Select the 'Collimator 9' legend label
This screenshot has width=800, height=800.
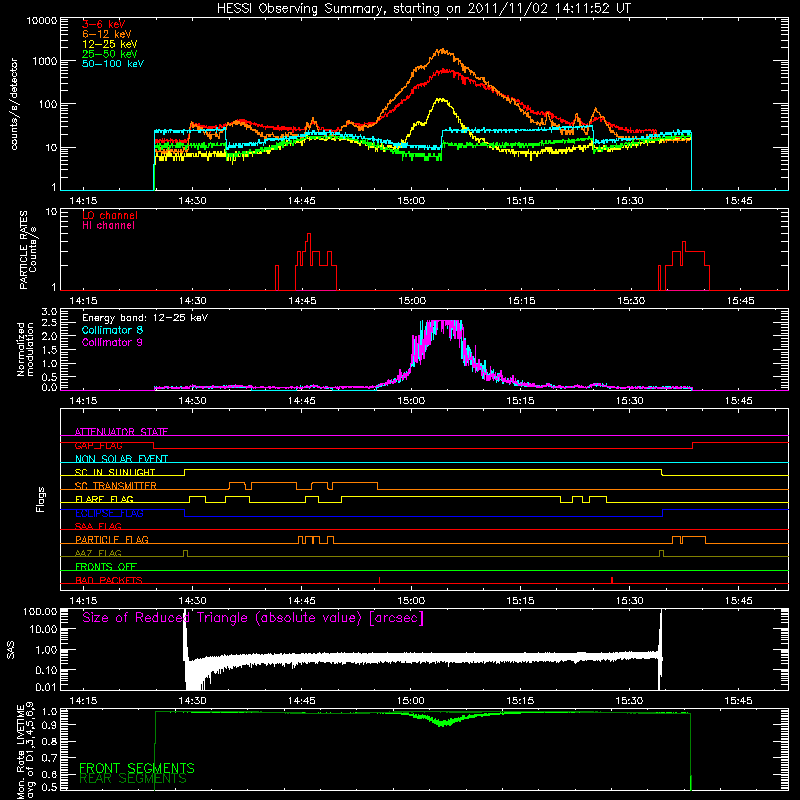tap(112, 342)
